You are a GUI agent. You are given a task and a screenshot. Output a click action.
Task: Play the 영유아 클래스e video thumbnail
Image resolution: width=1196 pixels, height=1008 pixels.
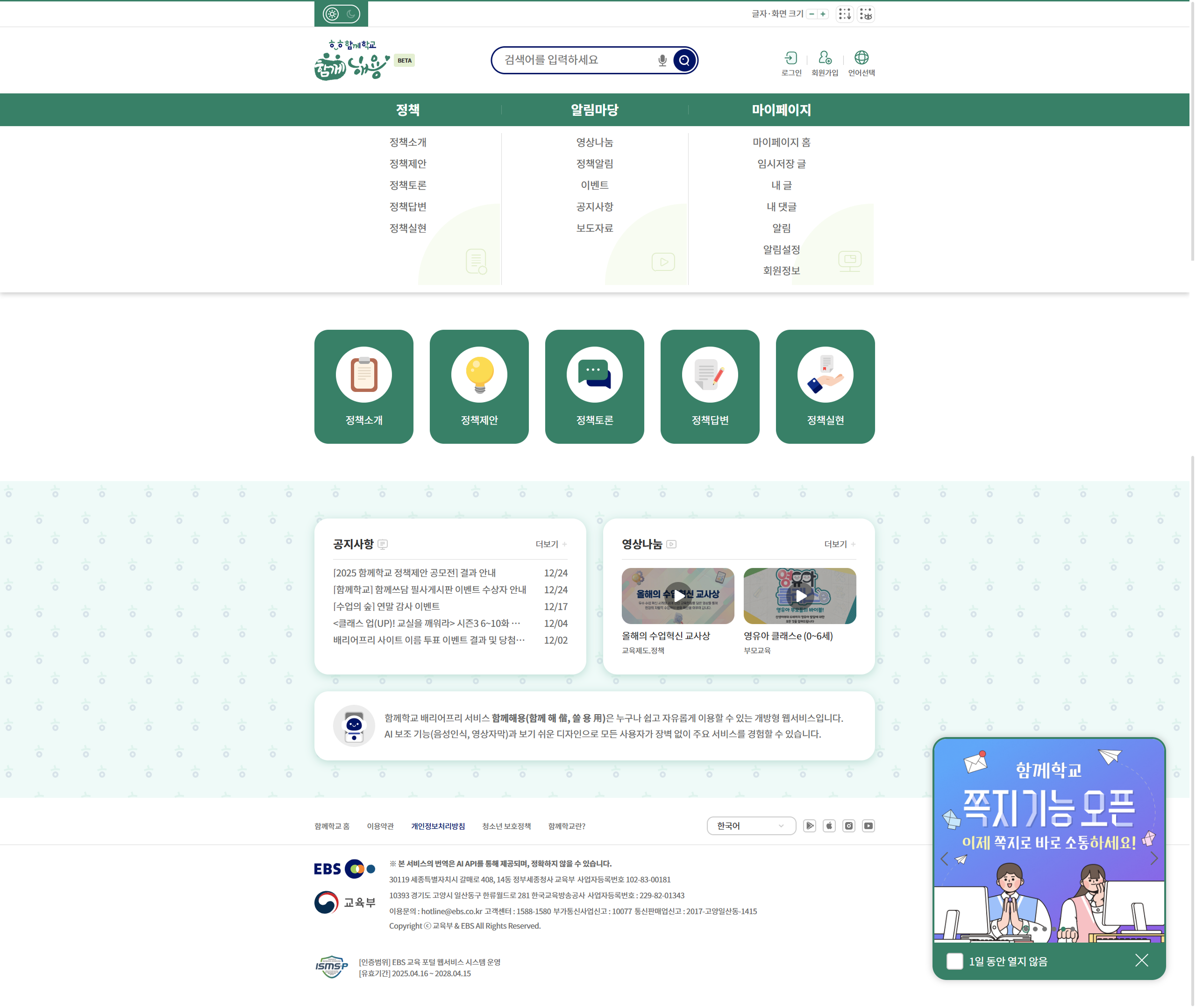coord(800,596)
